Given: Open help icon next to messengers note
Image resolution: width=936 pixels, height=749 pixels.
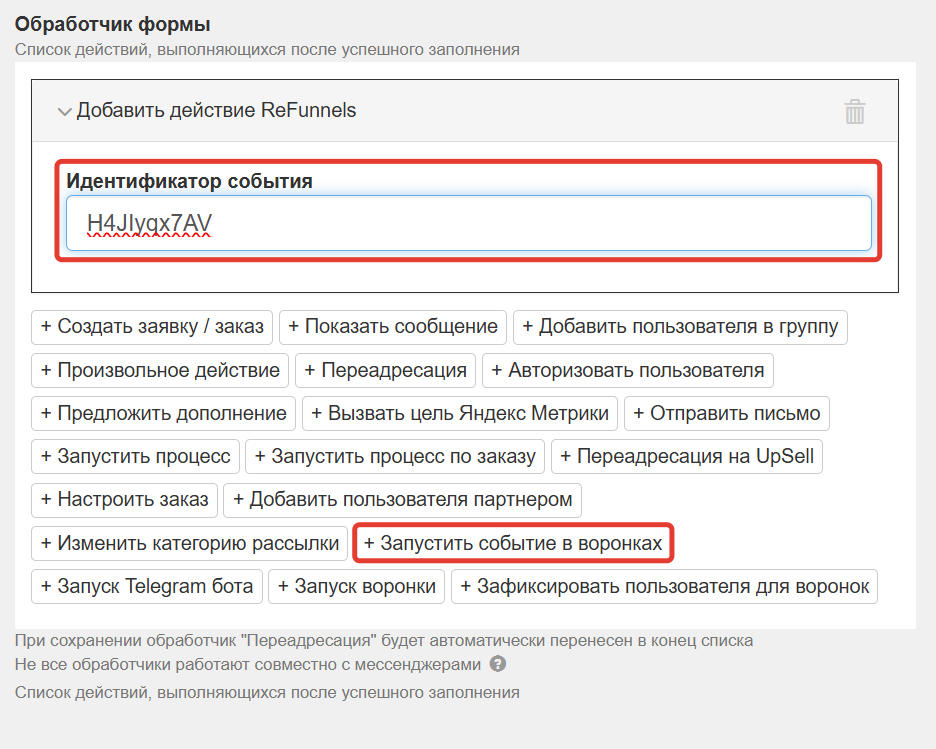Looking at the screenshot, I should click(498, 664).
